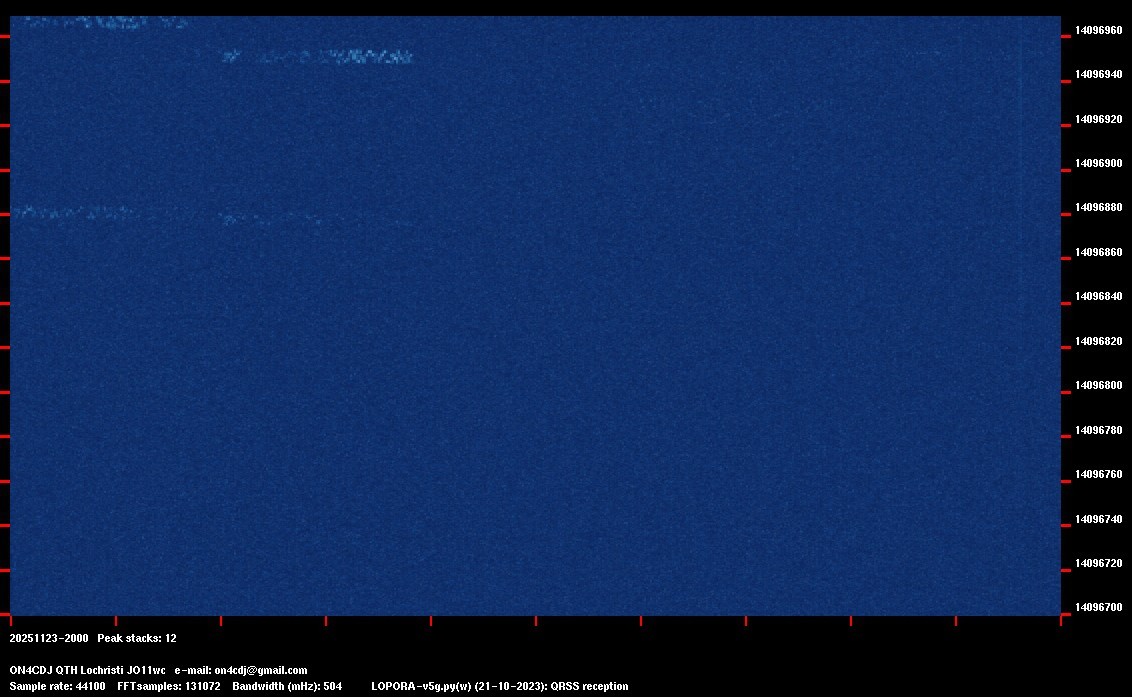1132x697 pixels.
Task: Click the 14096920 frequency label
Action: 1098,119
